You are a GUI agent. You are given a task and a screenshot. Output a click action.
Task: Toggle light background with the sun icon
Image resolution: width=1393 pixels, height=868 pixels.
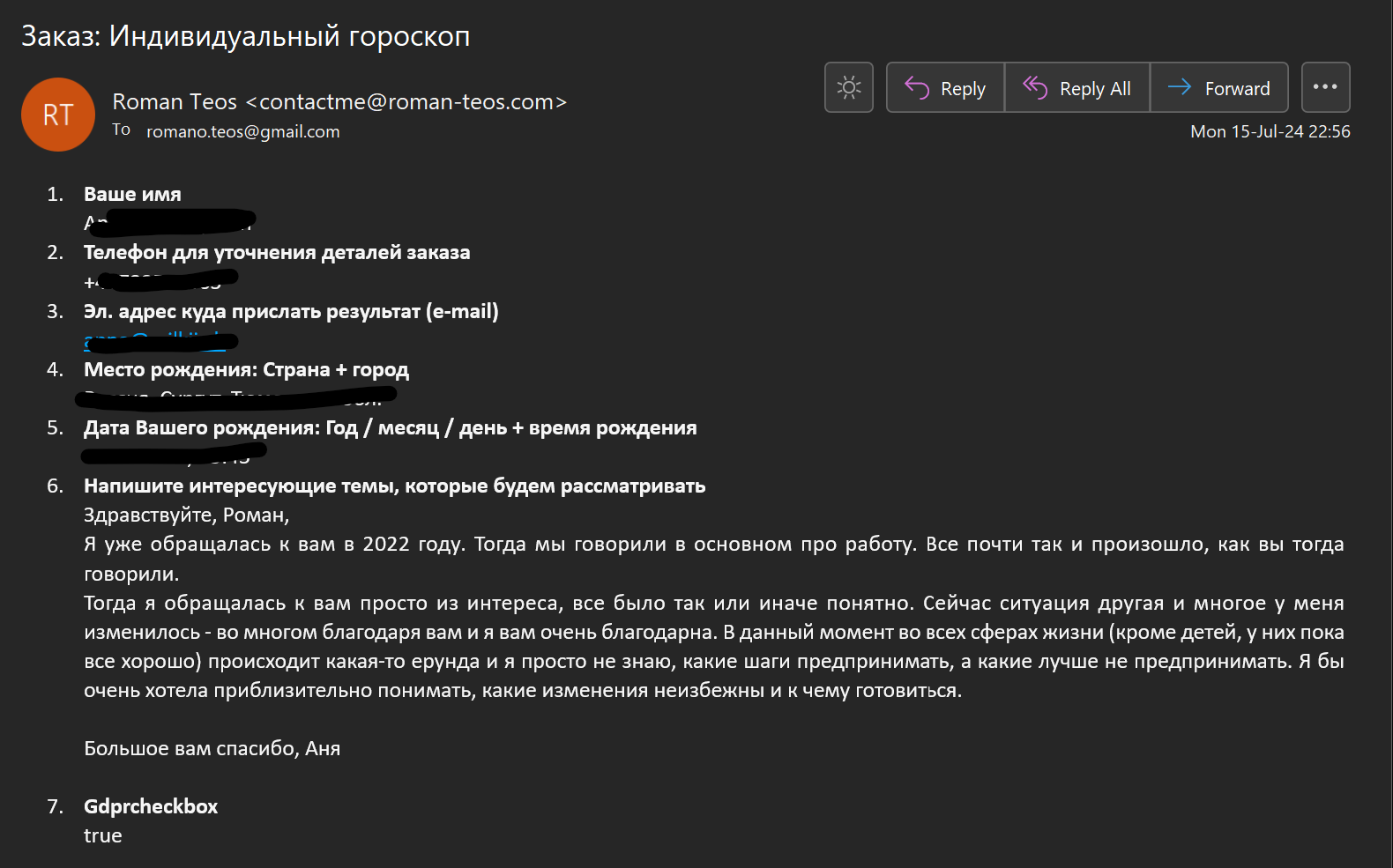coord(848,87)
